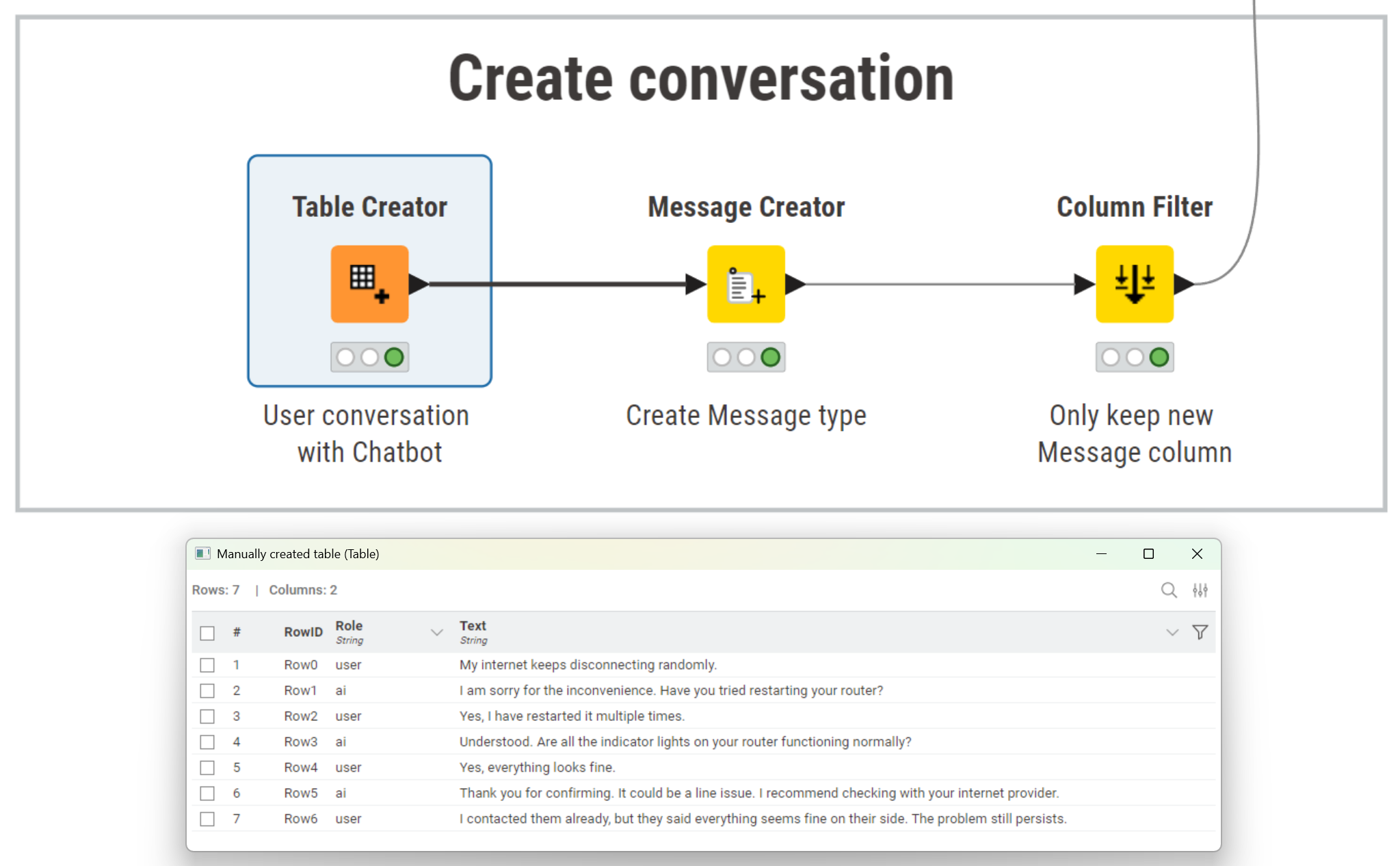Image resolution: width=1400 pixels, height=866 pixels.
Task: Click the RowID column header
Action: (x=303, y=632)
